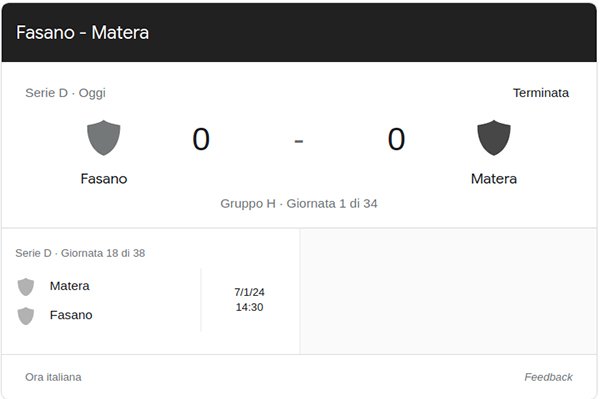Select Fasano in the upcoming match row
The width and height of the screenshot is (600, 399).
coord(71,315)
